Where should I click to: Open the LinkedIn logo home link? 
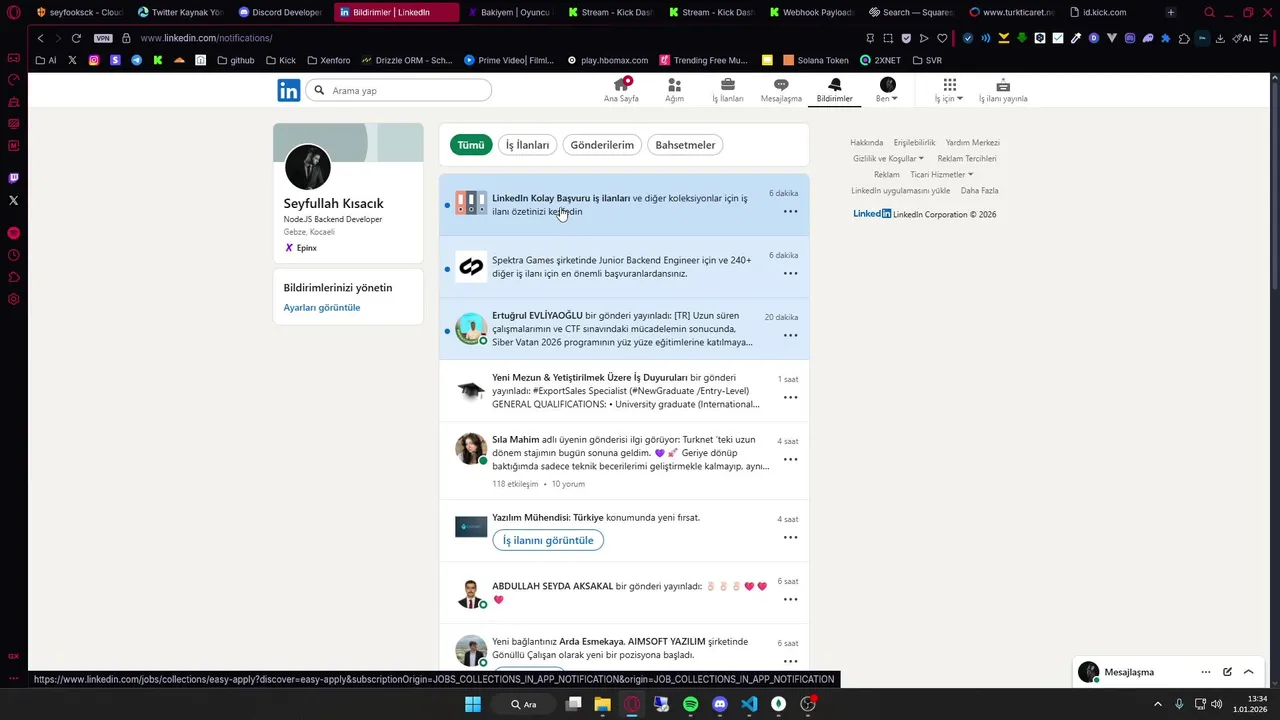(289, 91)
